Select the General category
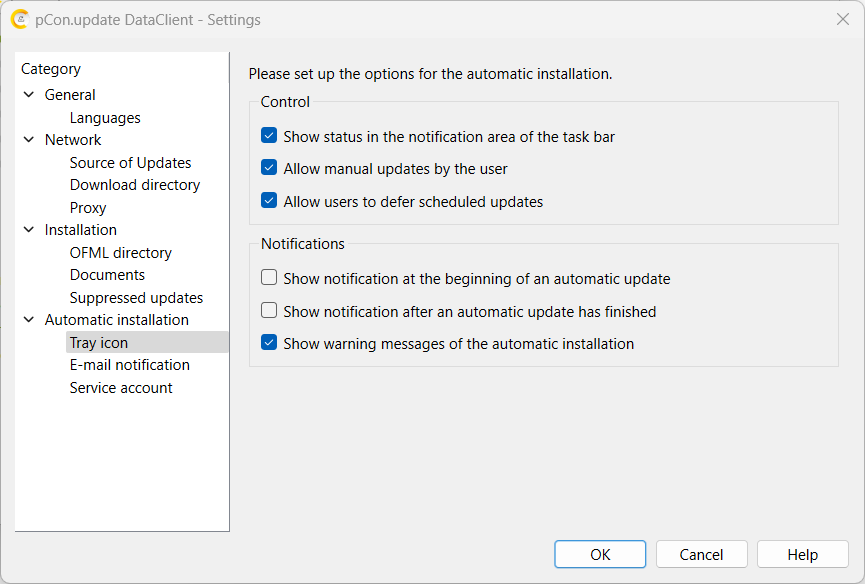This screenshot has height=584, width=865. 70,95
